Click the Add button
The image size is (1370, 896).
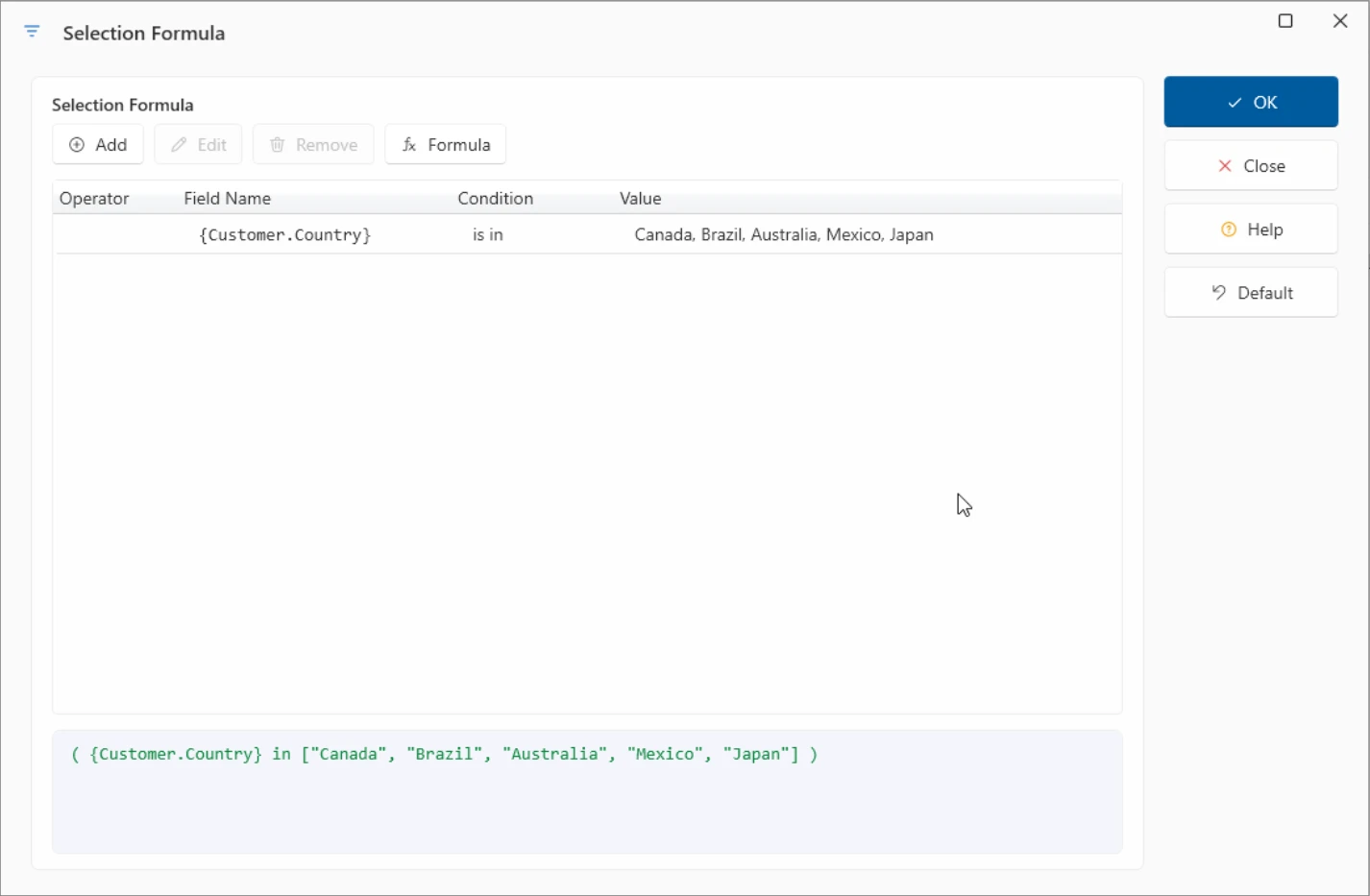pyautogui.click(x=98, y=144)
